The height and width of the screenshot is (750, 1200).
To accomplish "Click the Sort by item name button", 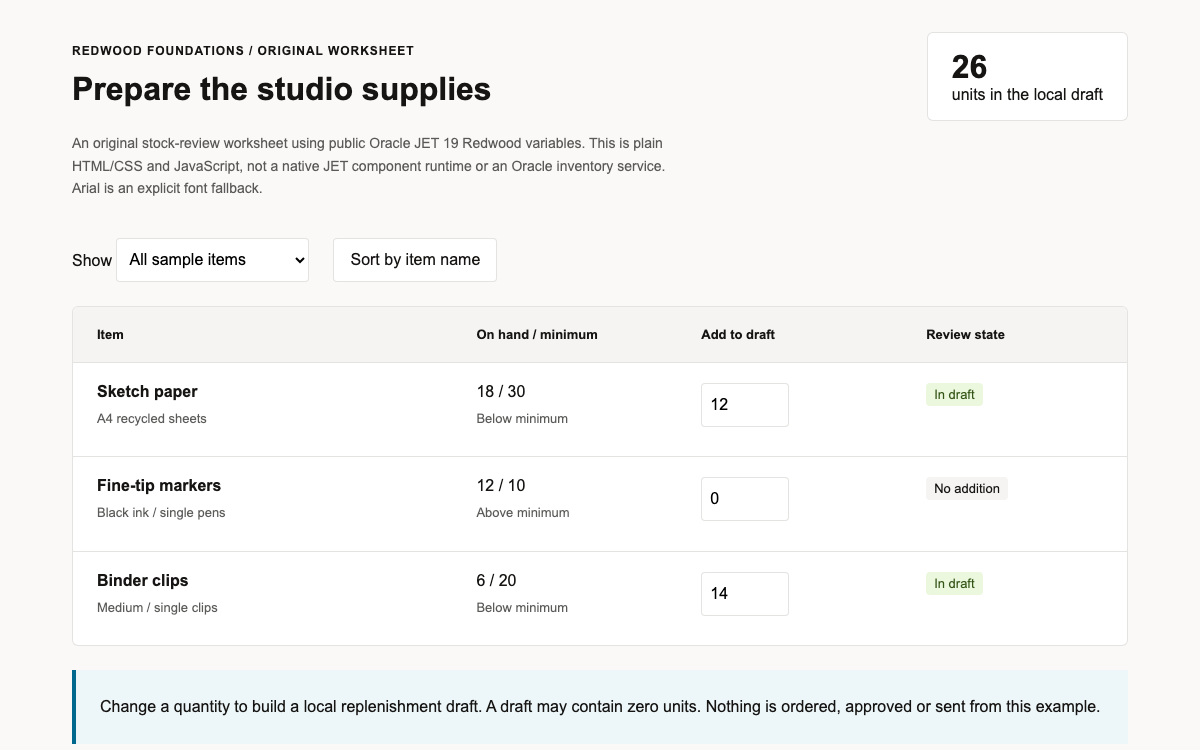I will (415, 260).
